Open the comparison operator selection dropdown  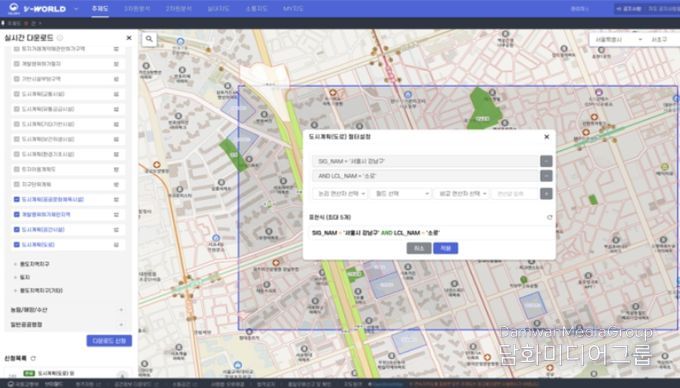461,193
